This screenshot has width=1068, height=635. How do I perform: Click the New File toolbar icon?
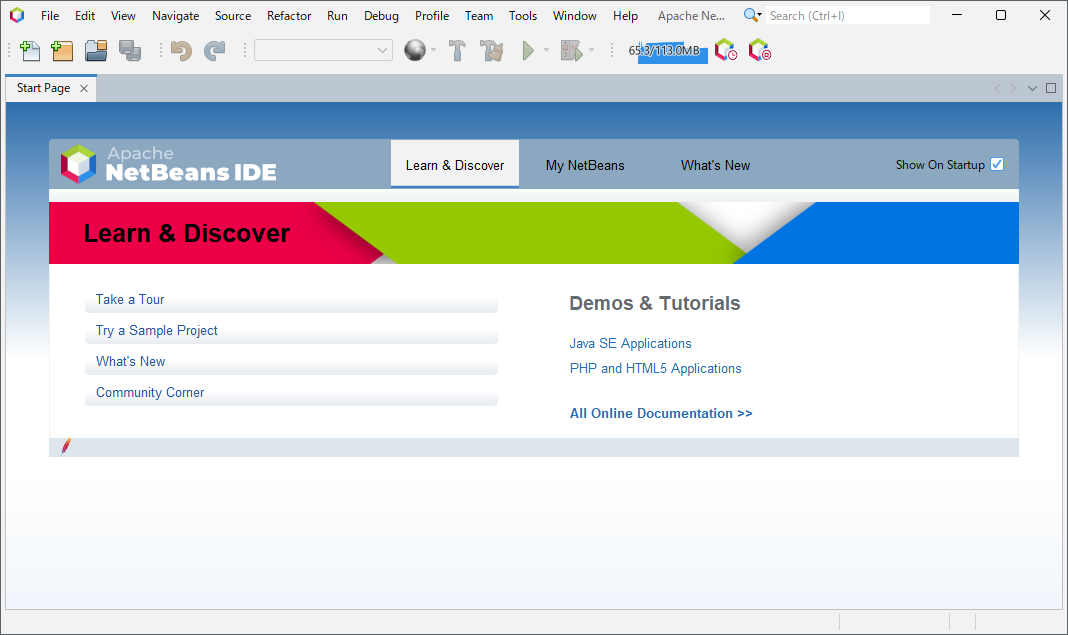click(30, 50)
